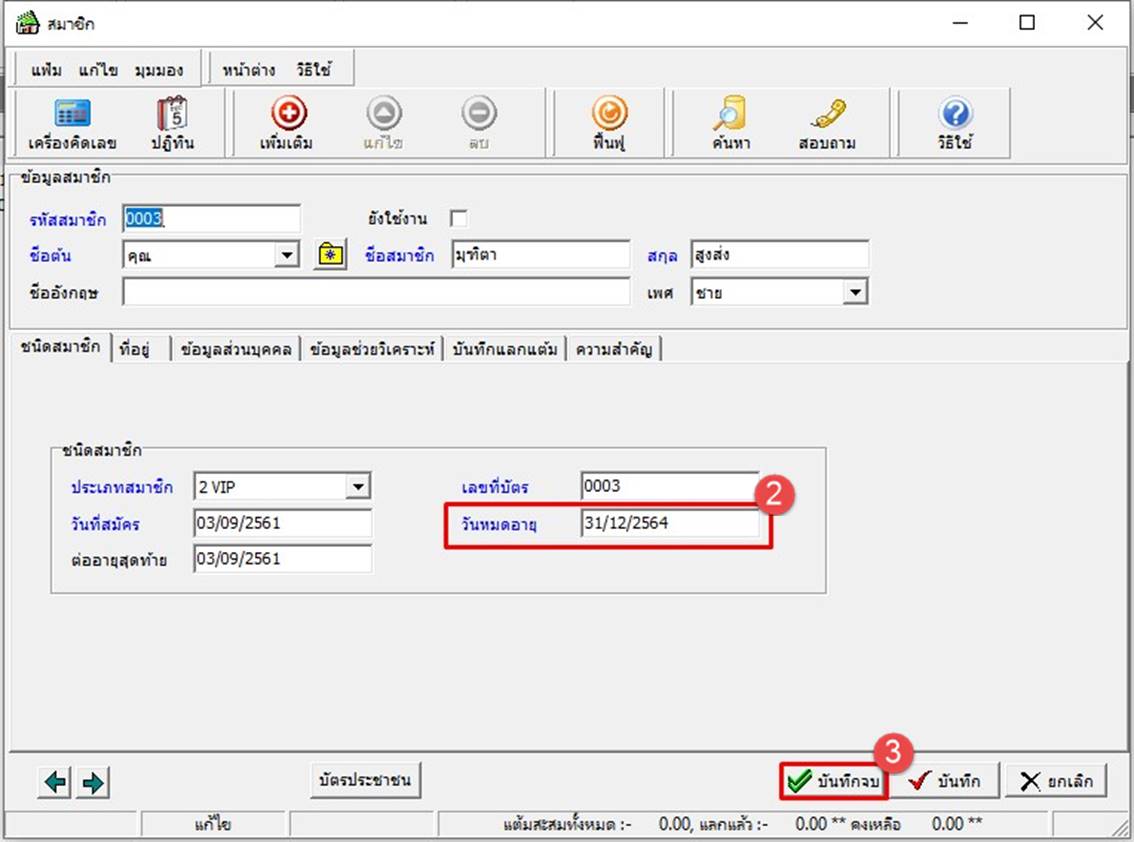Expand the title (ชื่อต้น) dropdown

tap(288, 256)
